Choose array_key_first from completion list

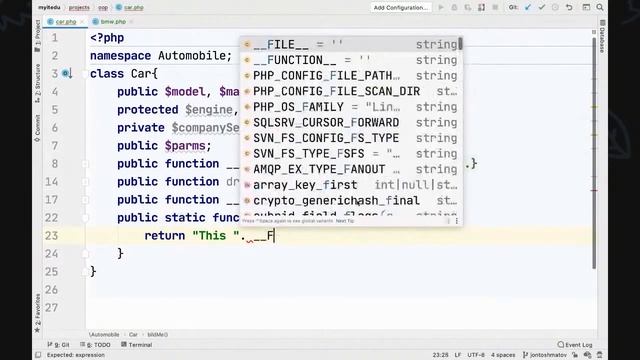tap(351, 185)
